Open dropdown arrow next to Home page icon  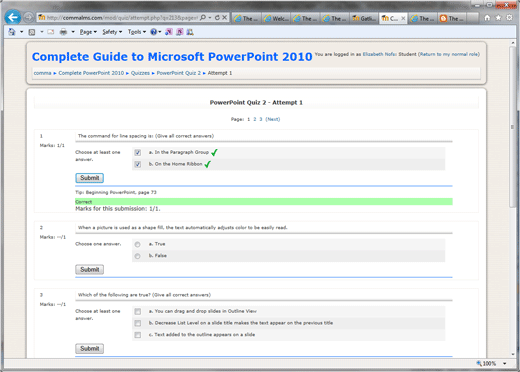pos(22,32)
